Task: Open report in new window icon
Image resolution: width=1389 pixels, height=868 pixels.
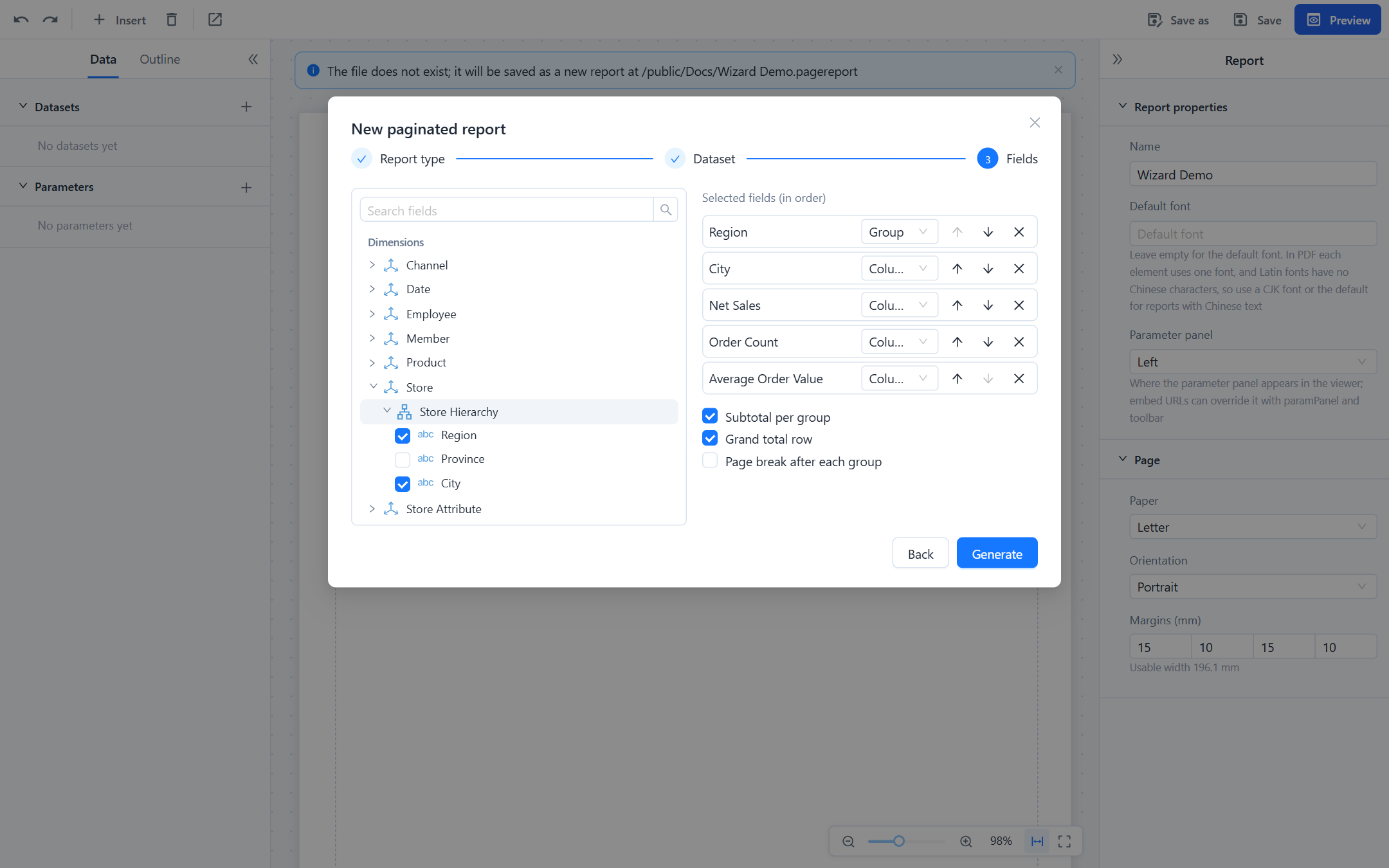Action: click(x=215, y=20)
